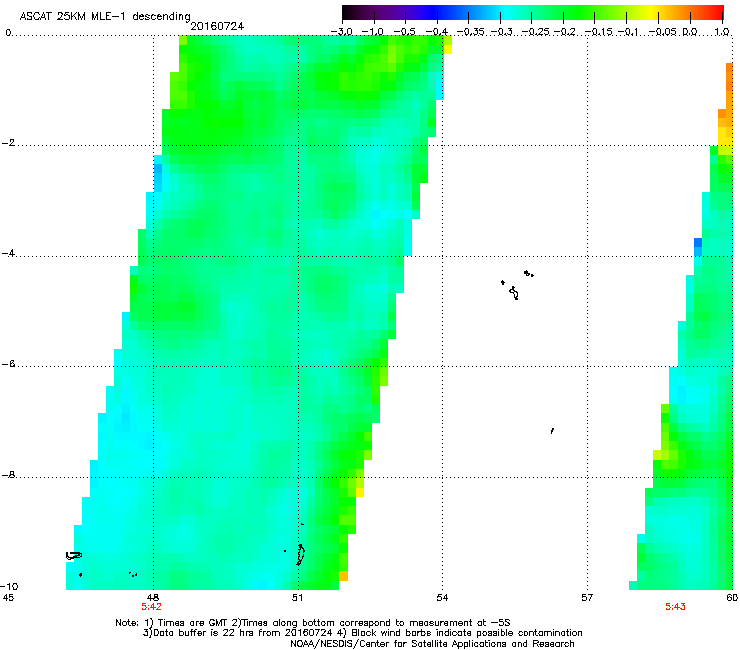Click the red time stamp '5:42'

coord(151,607)
